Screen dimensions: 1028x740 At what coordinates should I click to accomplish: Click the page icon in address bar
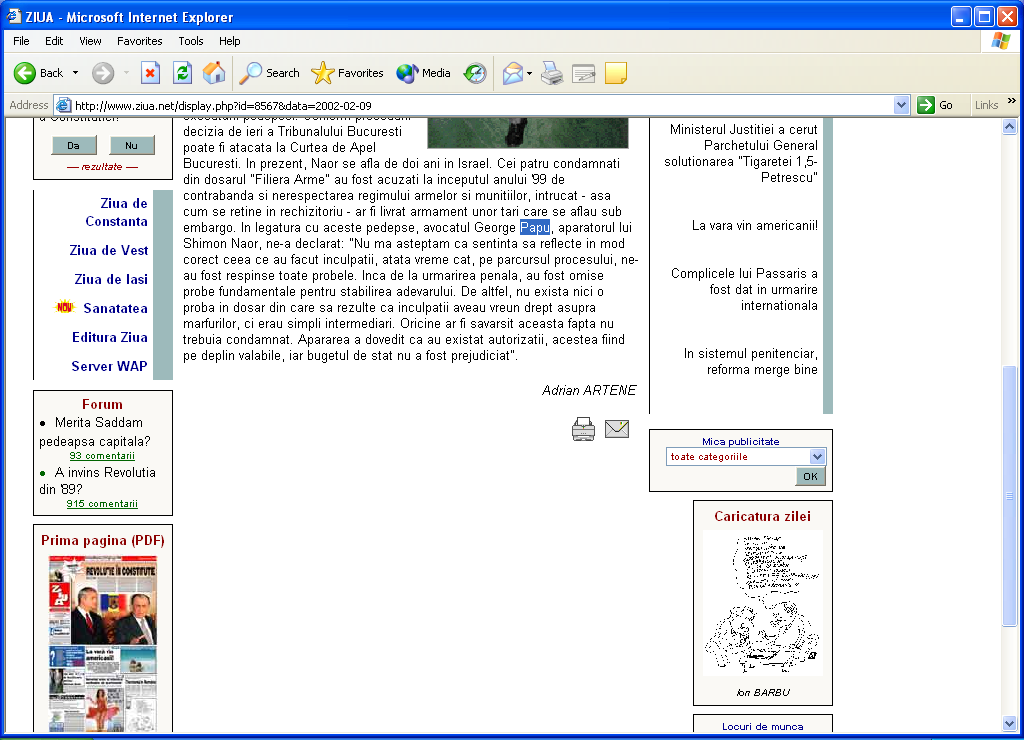pos(64,105)
